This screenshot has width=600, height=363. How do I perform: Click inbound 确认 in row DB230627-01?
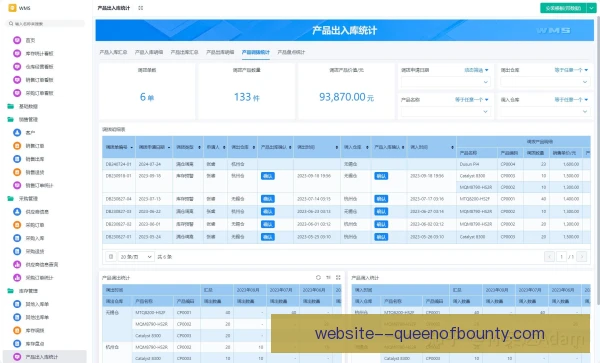coord(381,237)
